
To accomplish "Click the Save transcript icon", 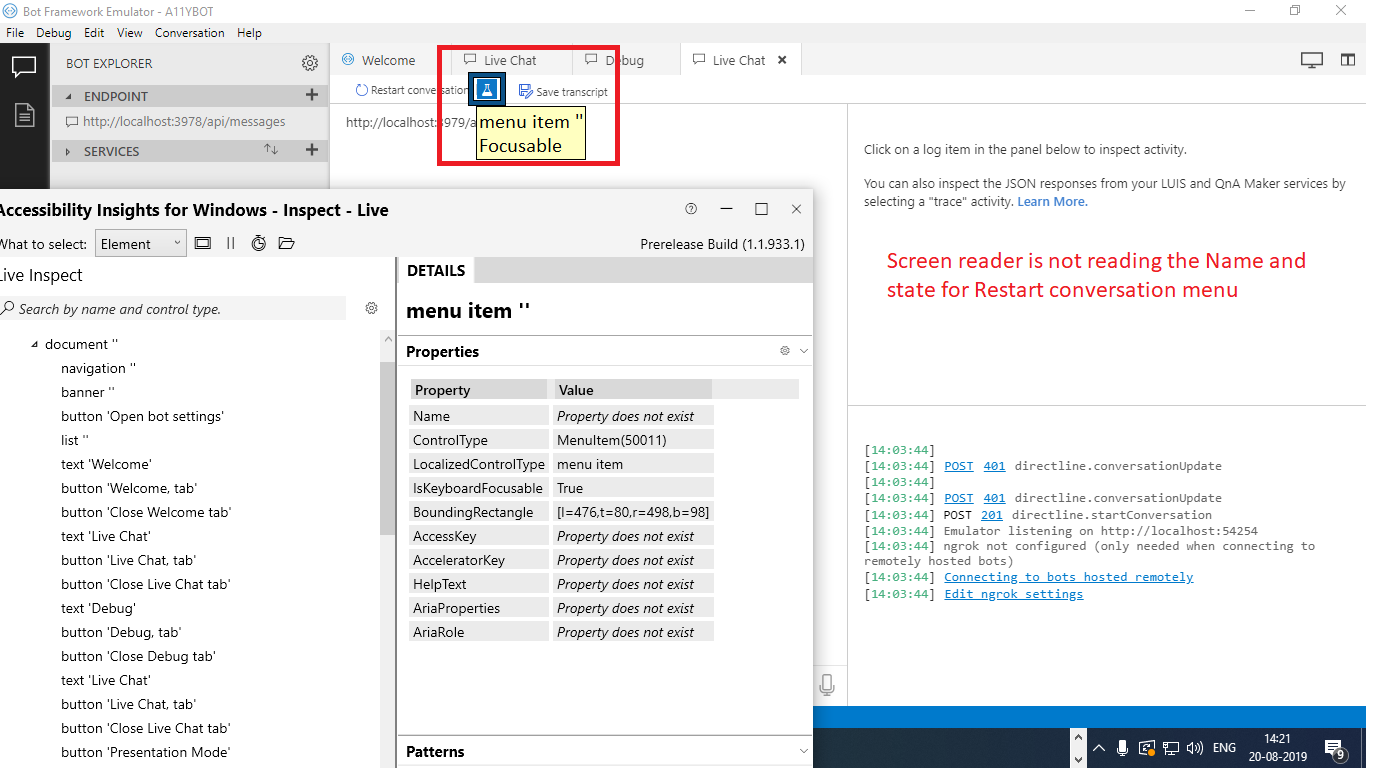I will click(526, 90).
